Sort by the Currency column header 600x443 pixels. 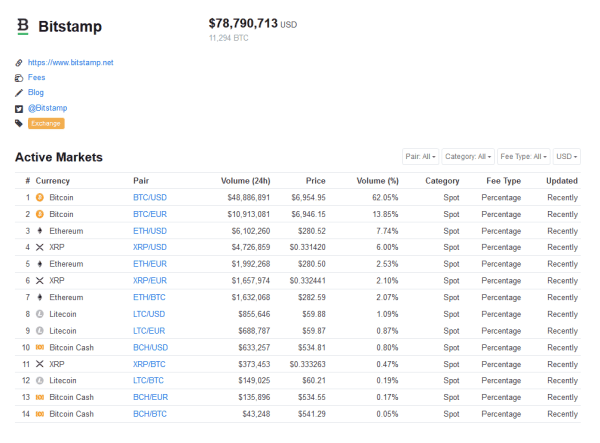52,181
